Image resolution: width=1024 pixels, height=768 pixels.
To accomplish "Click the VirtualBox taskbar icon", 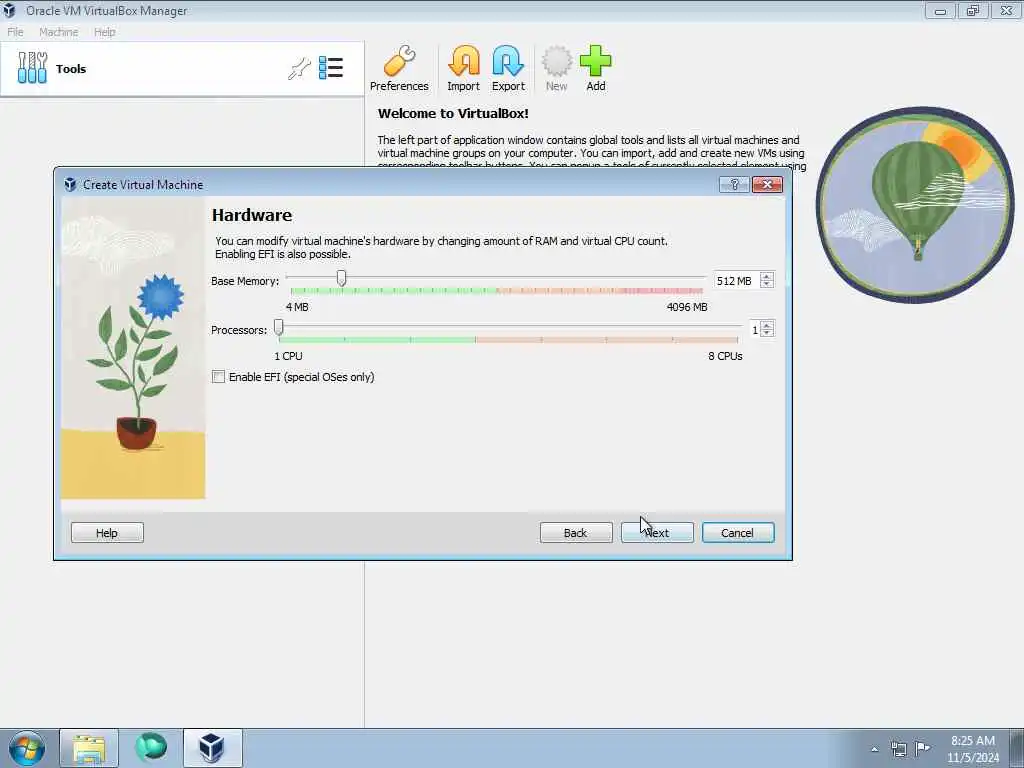I will point(212,748).
